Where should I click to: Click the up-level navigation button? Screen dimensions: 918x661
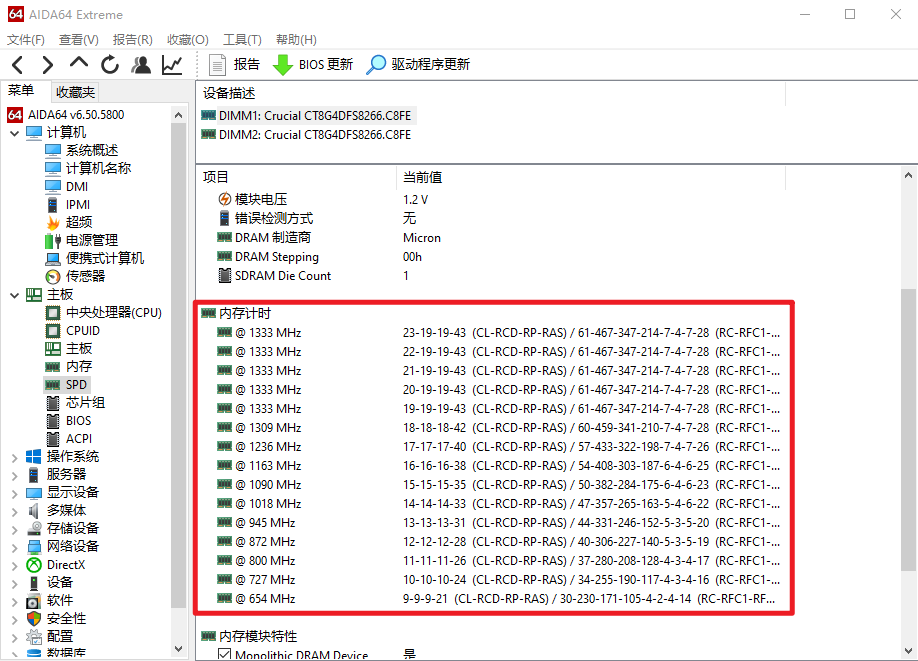pyautogui.click(x=78, y=62)
